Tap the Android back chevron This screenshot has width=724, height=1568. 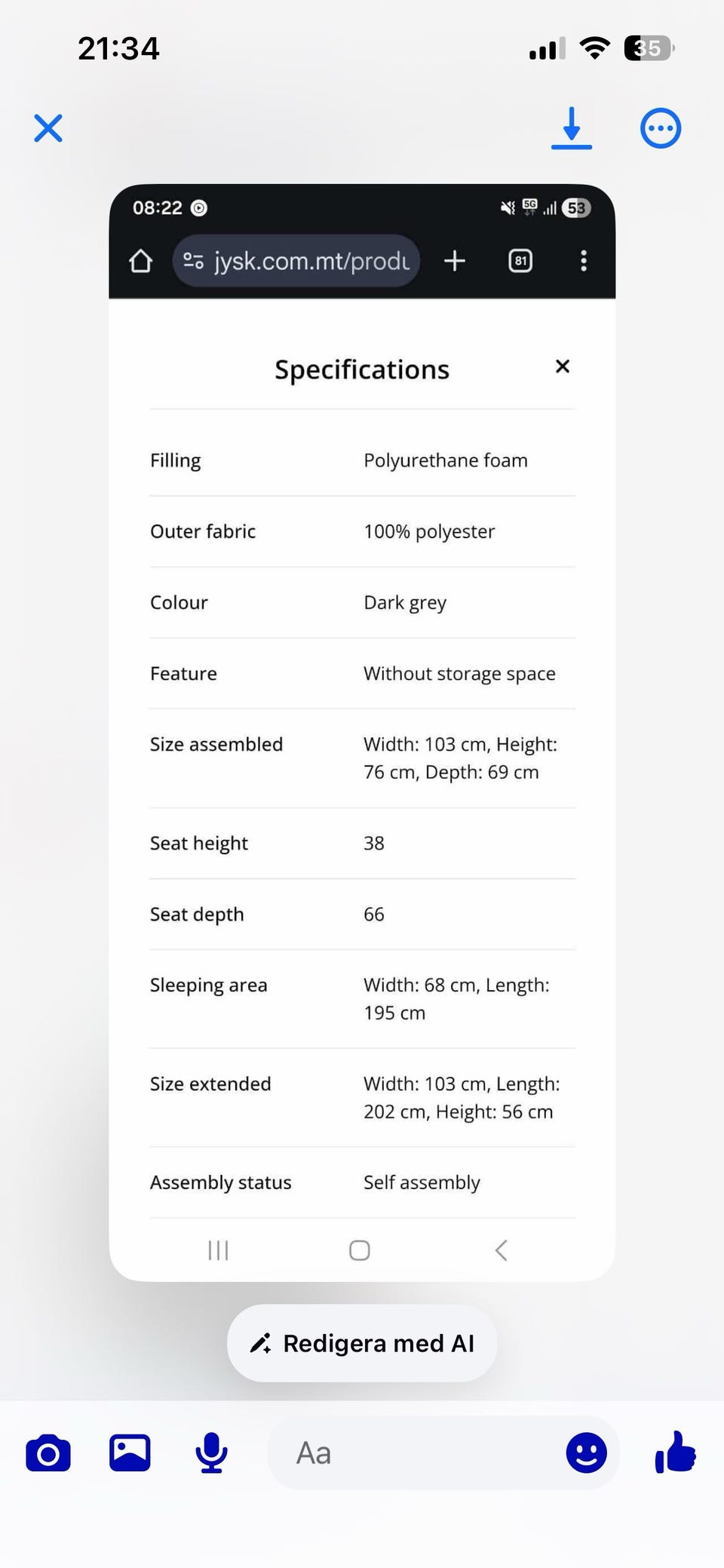[501, 1250]
